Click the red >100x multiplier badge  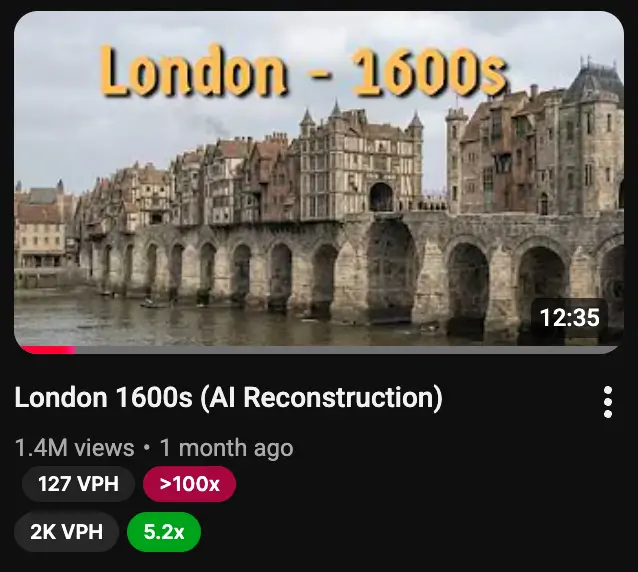pos(190,484)
